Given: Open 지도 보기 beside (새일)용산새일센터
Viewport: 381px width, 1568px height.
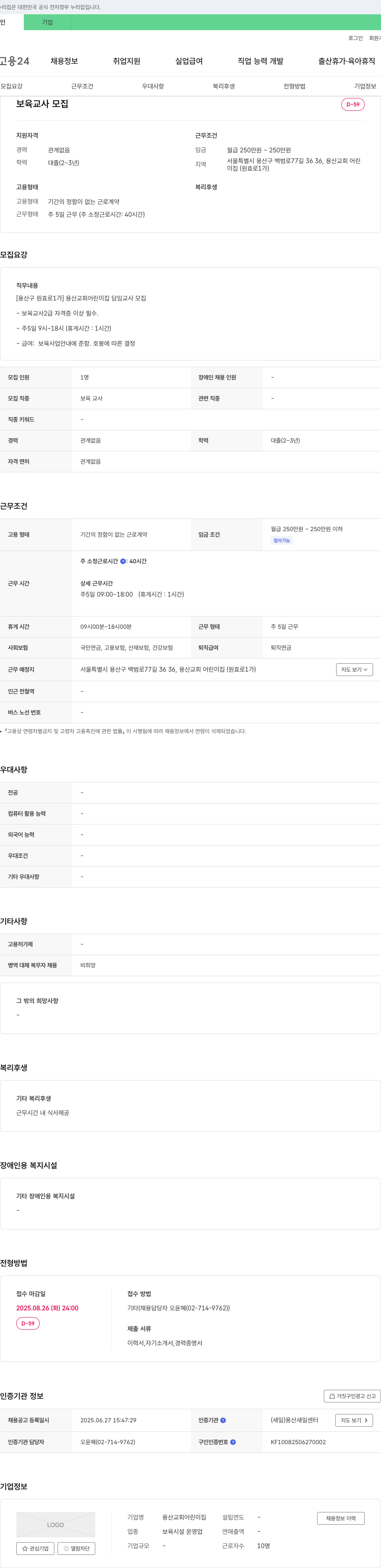Looking at the screenshot, I should point(354,1420).
